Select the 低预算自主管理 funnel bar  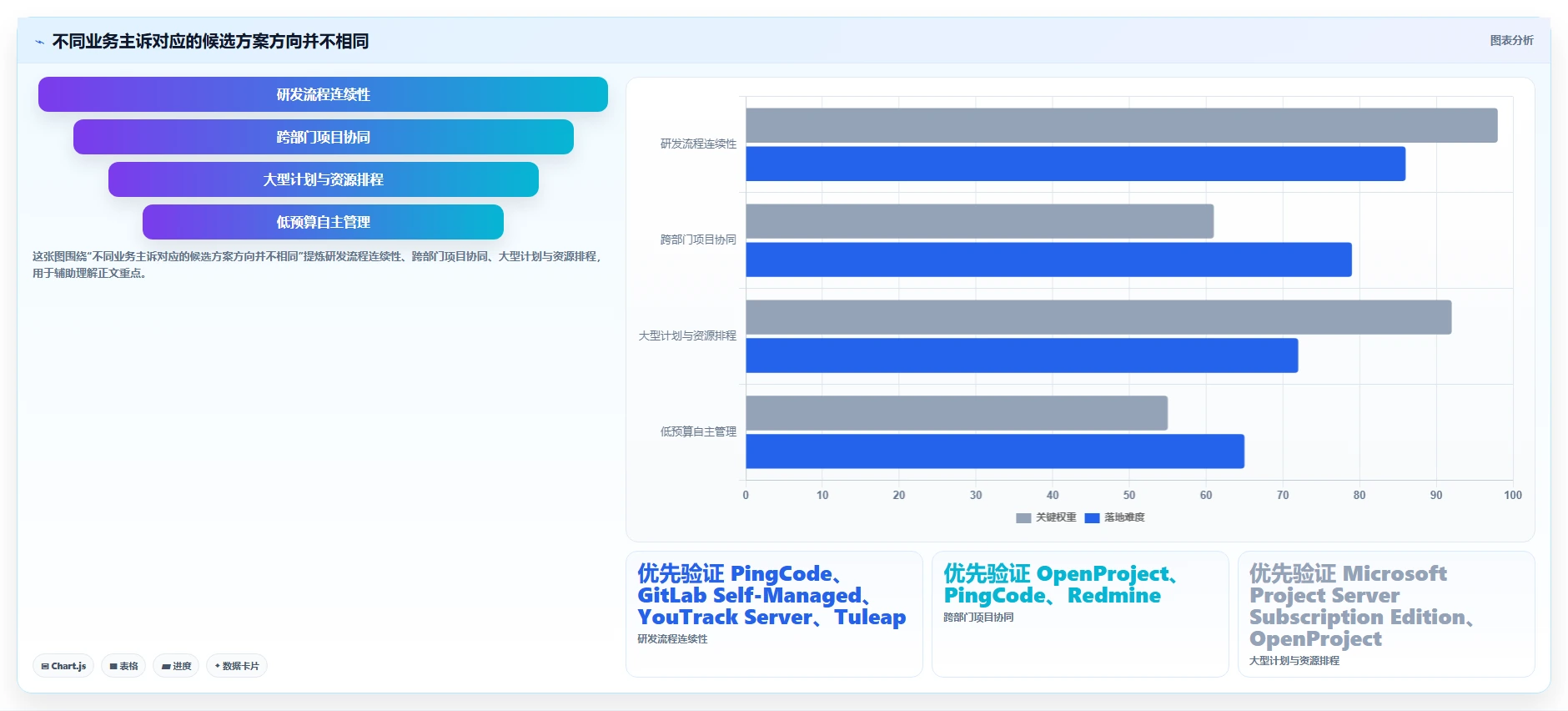click(x=323, y=222)
